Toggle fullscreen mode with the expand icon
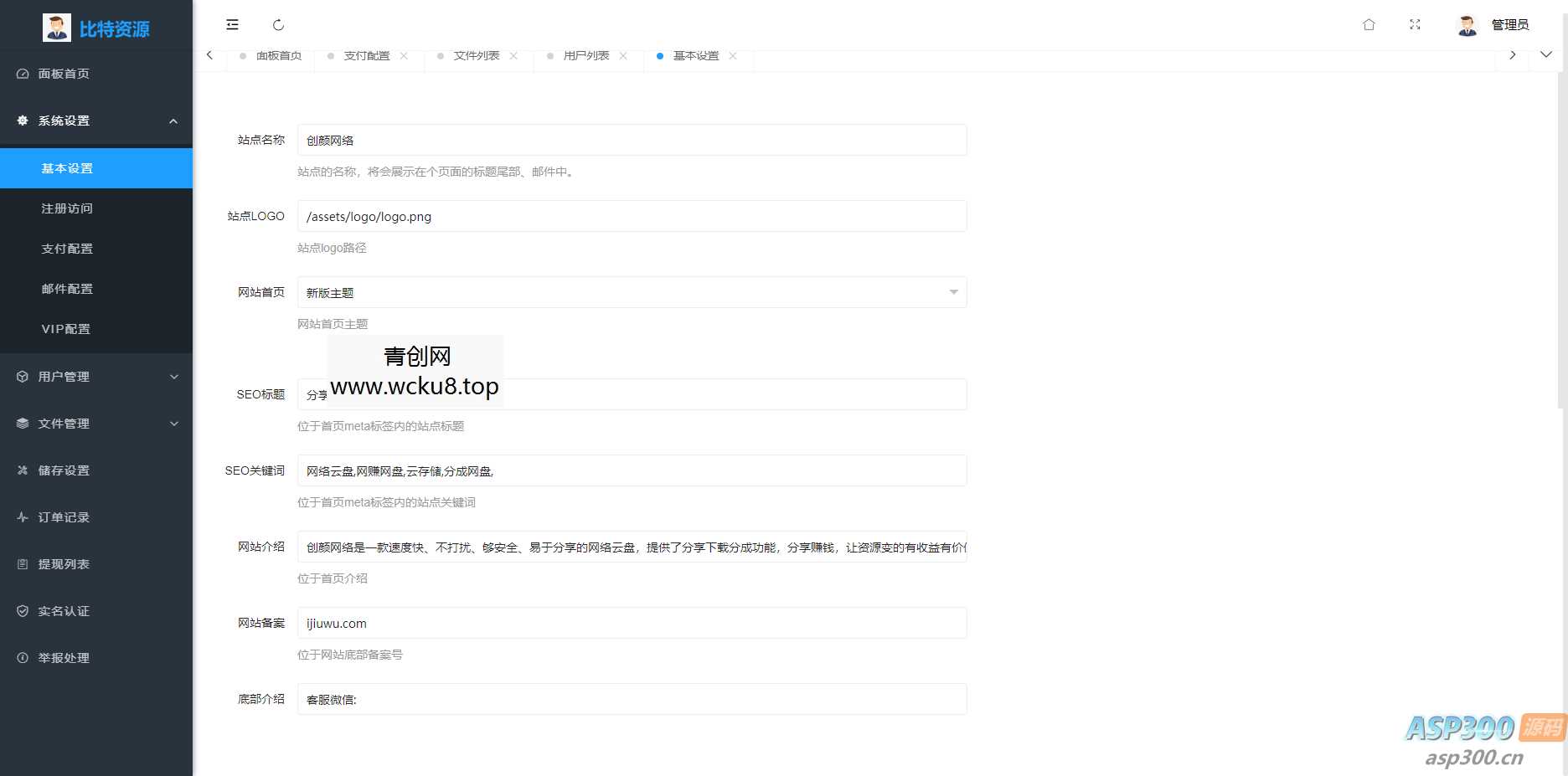This screenshot has height=776, width=1568. (1415, 24)
